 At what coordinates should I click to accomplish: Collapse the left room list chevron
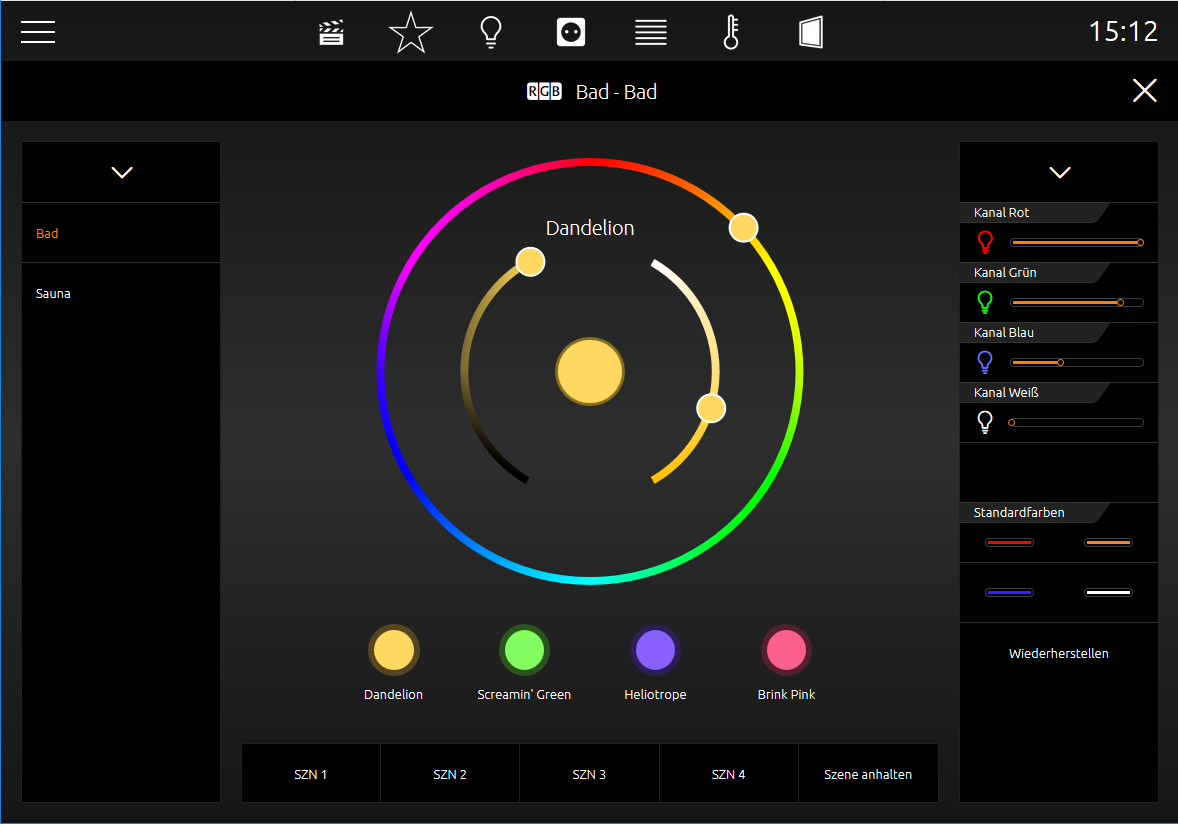pyautogui.click(x=122, y=172)
